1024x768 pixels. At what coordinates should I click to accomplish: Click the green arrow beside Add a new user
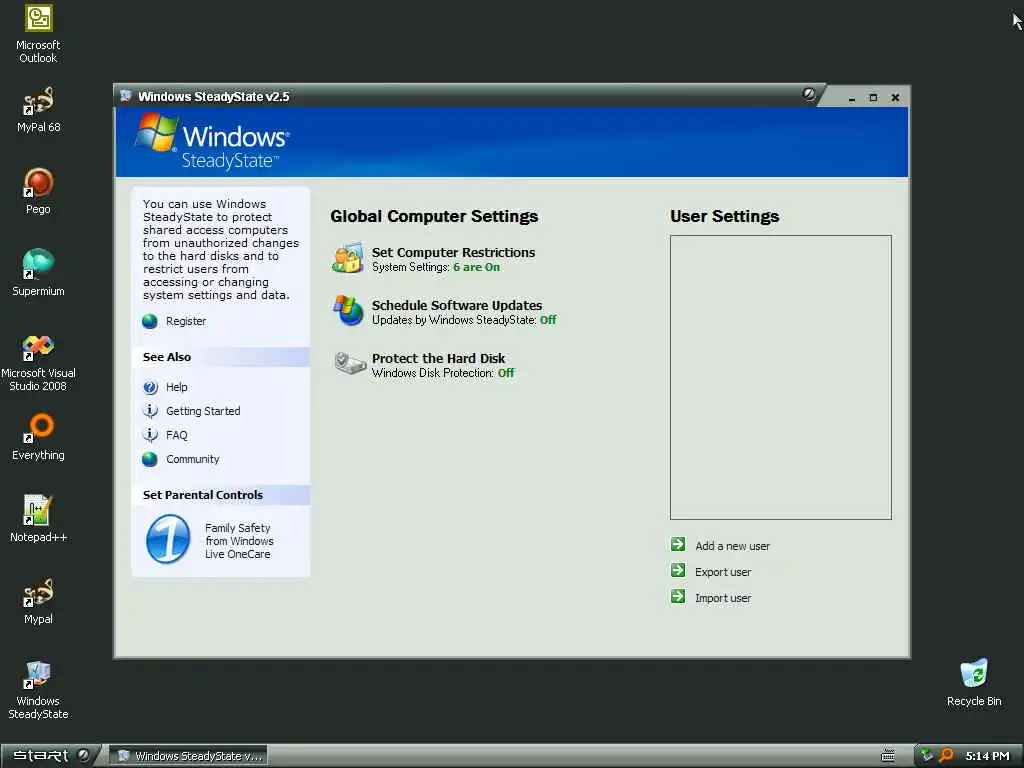pyautogui.click(x=679, y=544)
